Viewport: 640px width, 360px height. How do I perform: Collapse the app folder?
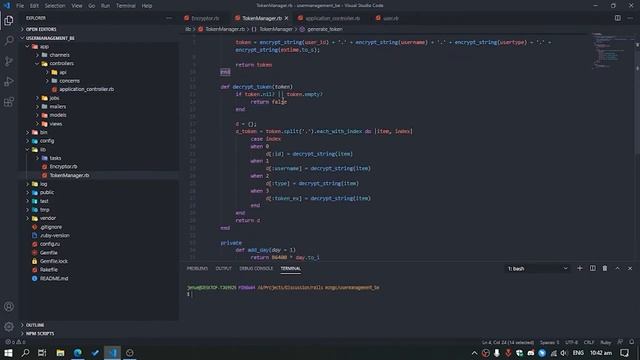[44, 47]
